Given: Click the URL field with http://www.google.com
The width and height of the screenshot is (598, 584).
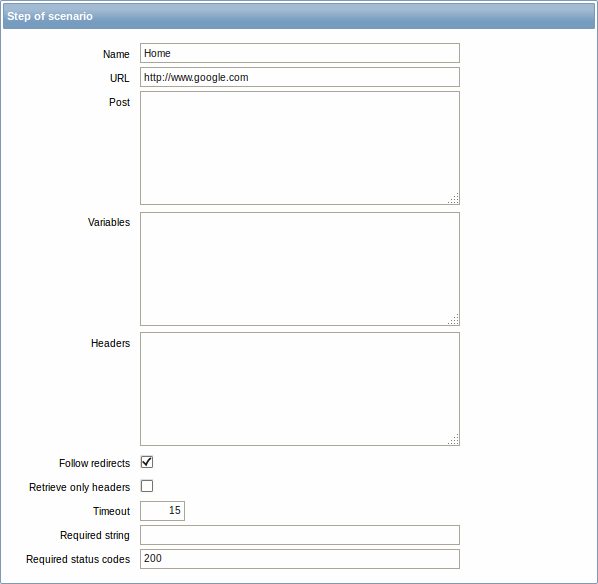Looking at the screenshot, I should pos(300,77).
